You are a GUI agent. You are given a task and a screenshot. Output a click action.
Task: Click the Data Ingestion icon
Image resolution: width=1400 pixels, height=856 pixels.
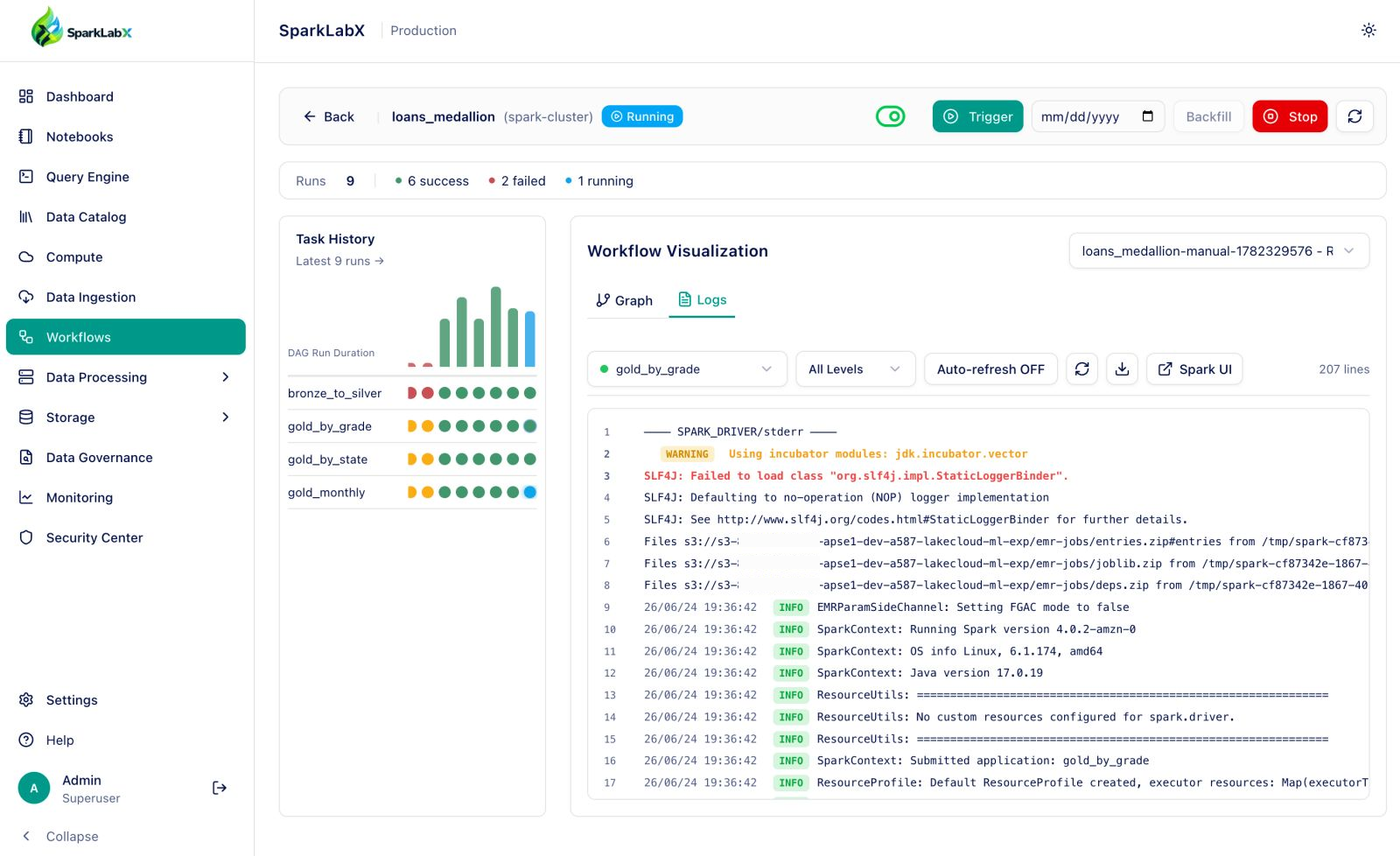click(x=26, y=298)
